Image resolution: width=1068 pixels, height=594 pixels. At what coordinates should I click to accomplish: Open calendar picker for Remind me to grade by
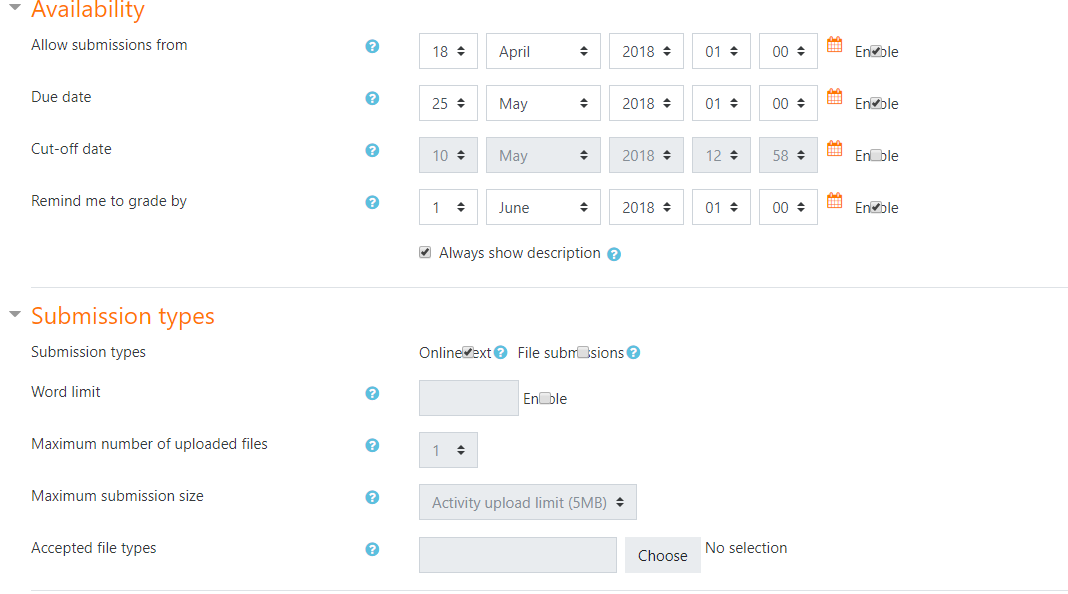(x=834, y=201)
